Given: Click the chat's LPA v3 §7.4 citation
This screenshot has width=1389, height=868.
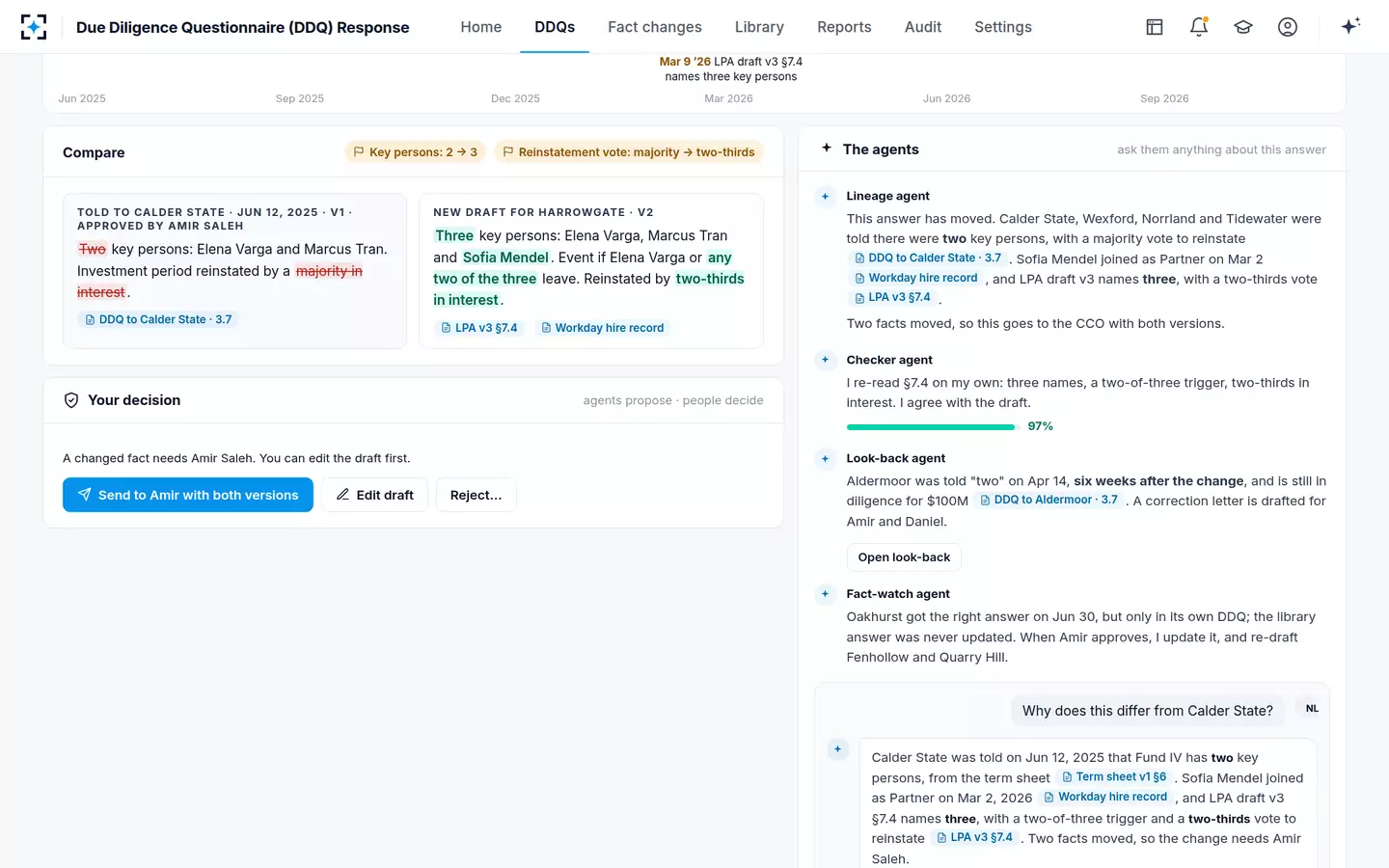Looking at the screenshot, I should click(975, 837).
